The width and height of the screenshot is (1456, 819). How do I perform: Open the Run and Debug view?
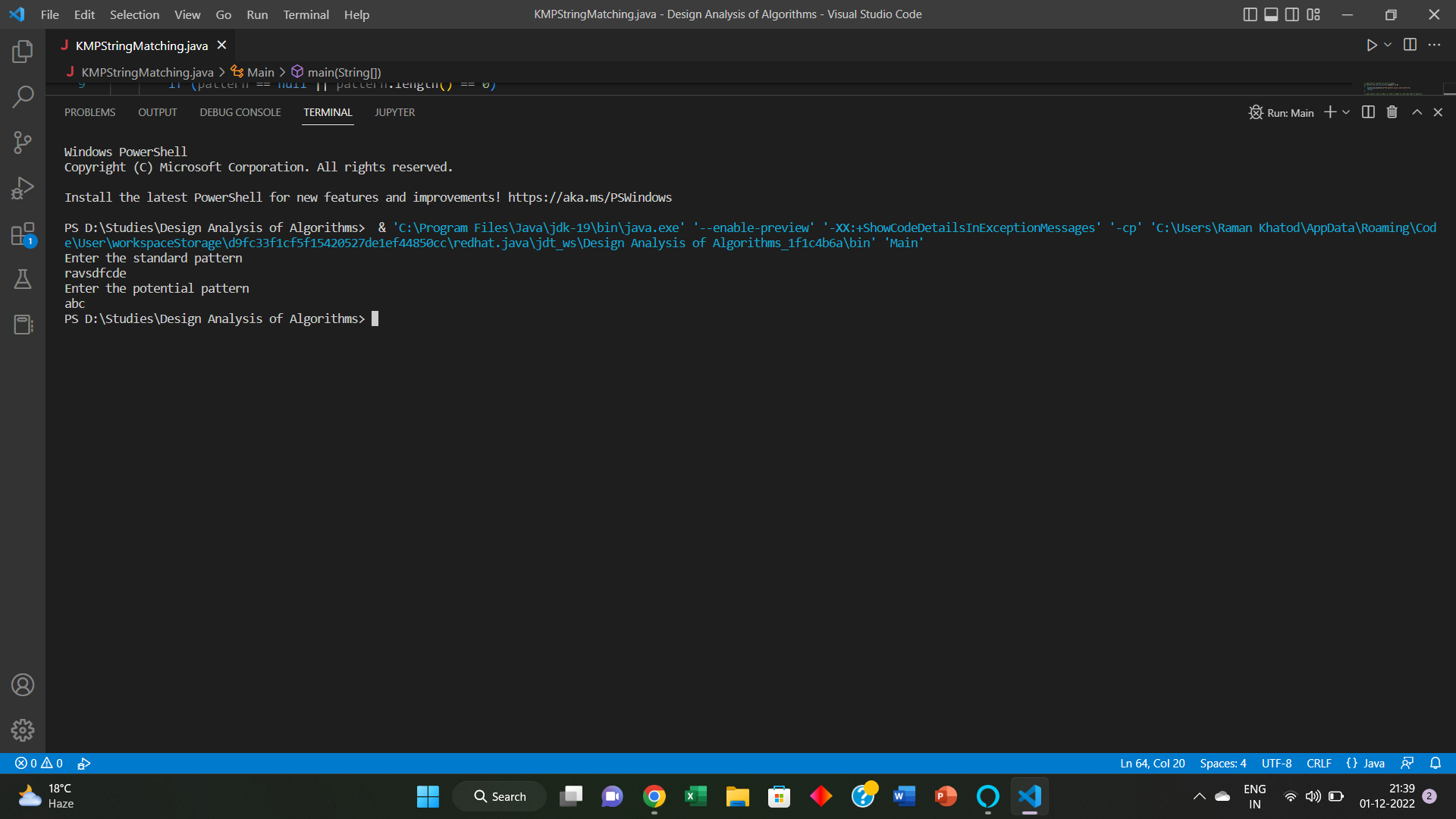[23, 188]
